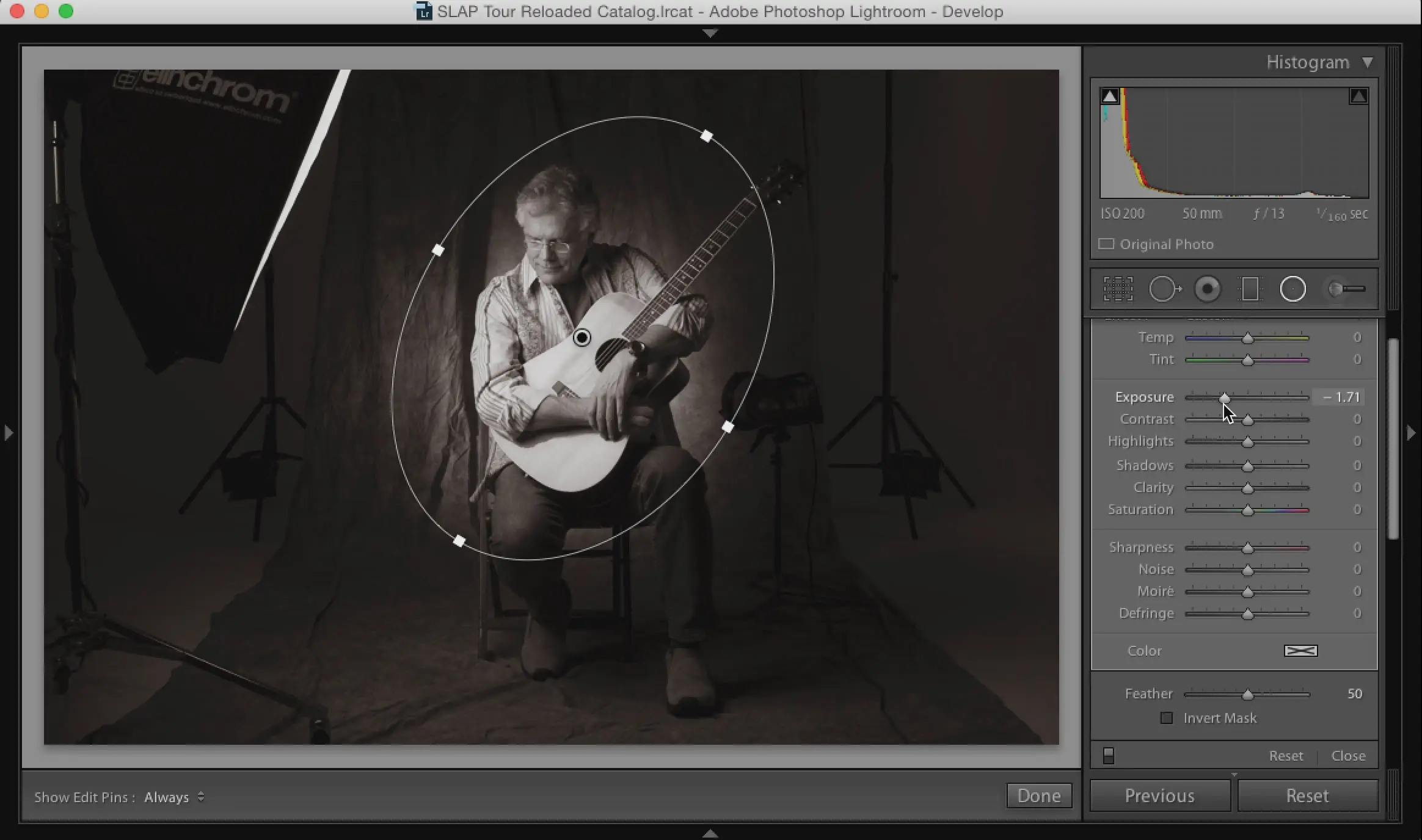Click the Lightroom catalog icon in title bar
The height and width of the screenshot is (840, 1422).
click(424, 11)
